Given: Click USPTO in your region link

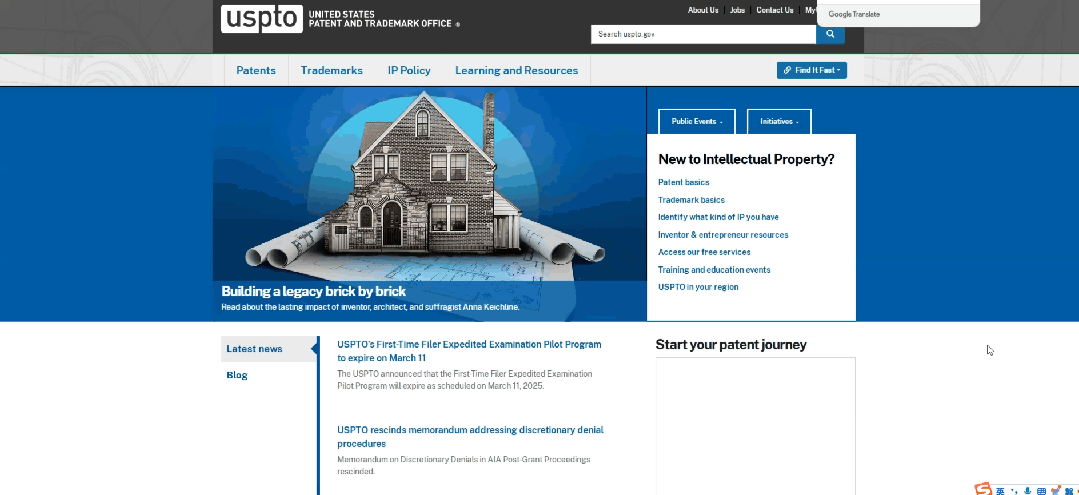Looking at the screenshot, I should pos(698,287).
